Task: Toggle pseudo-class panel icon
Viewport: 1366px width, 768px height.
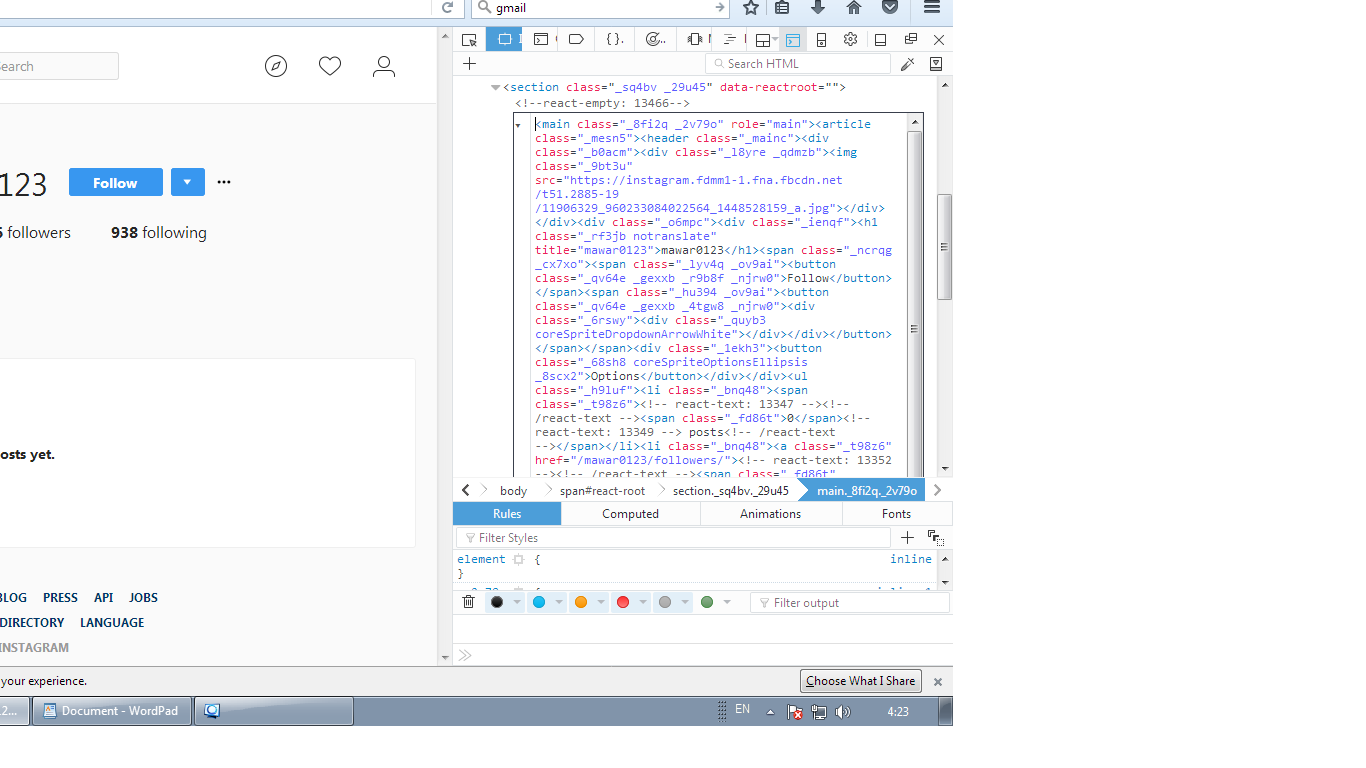Action: click(936, 538)
